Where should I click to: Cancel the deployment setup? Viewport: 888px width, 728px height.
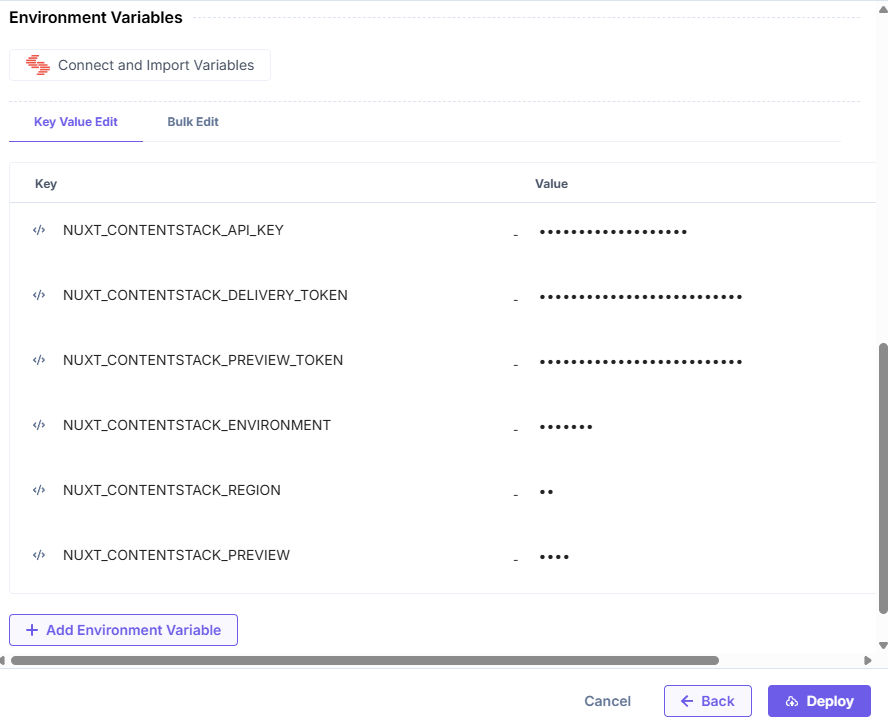[x=608, y=701]
